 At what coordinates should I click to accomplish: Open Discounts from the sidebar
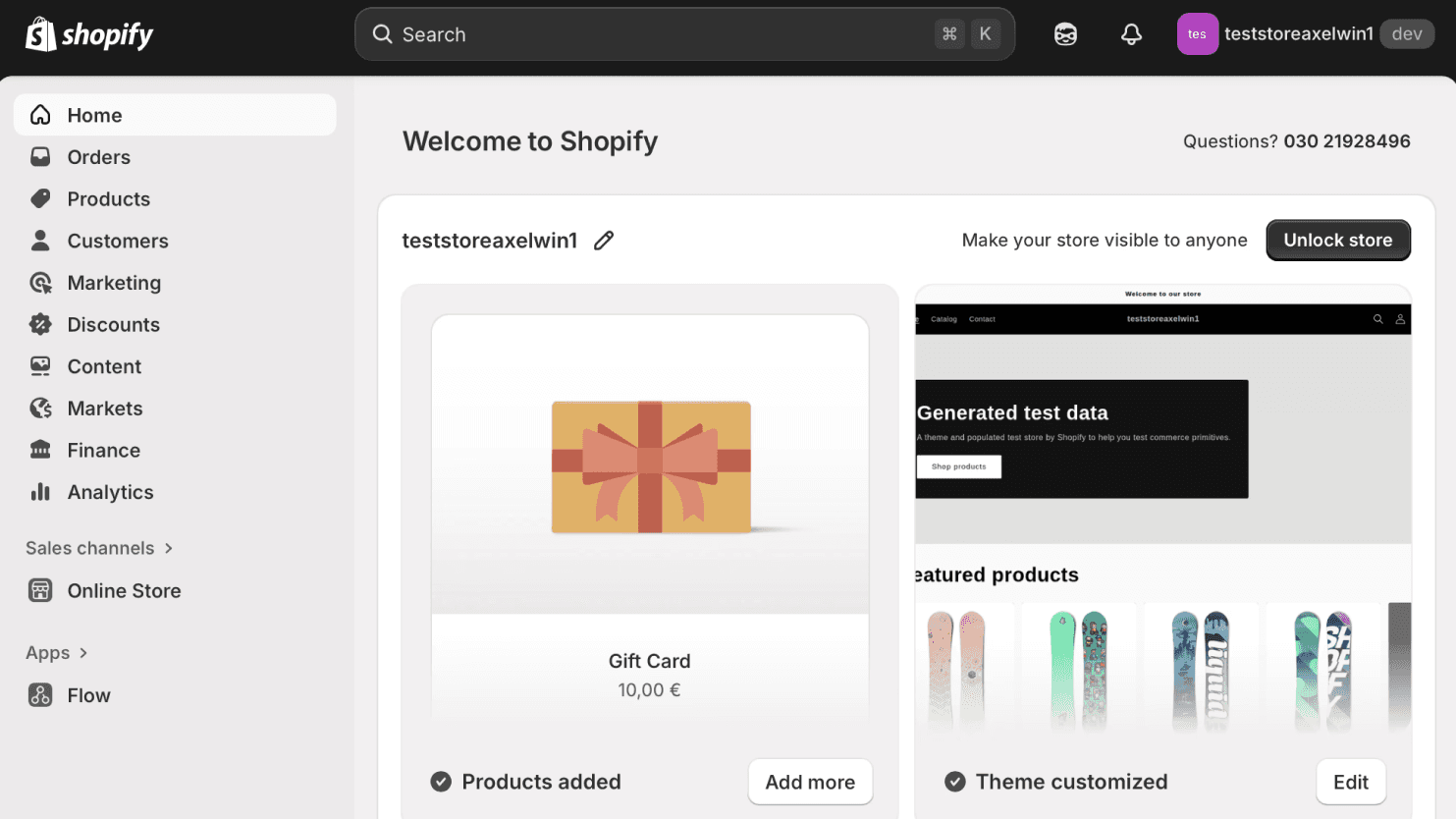pyautogui.click(x=113, y=324)
